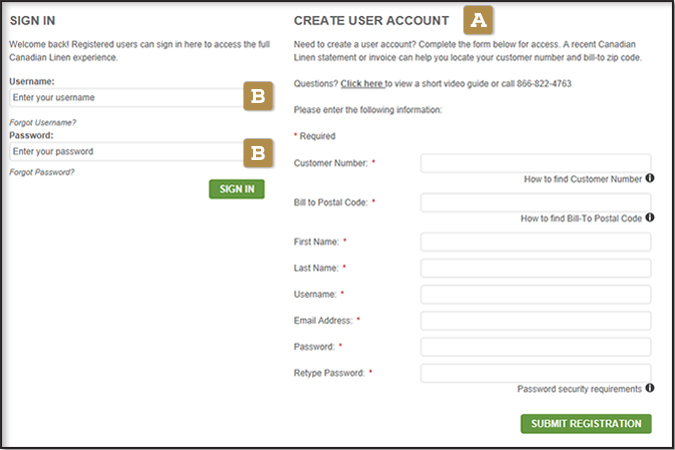Click info icon beside Bill-To Postal Code help
Image resolution: width=675 pixels, height=450 pixels.
point(650,217)
